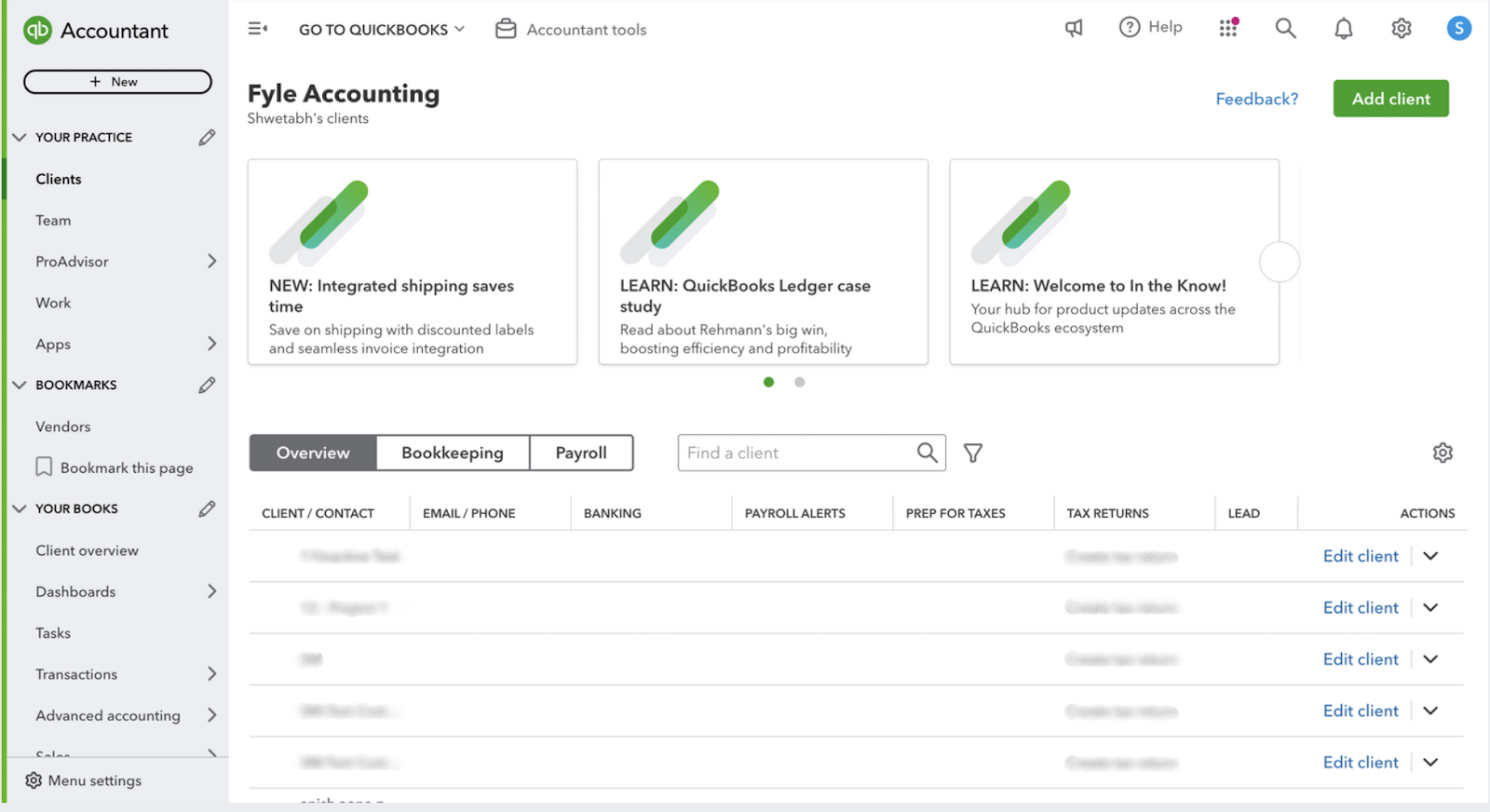Go to the next carousel card arrow
This screenshot has width=1490, height=812.
pyautogui.click(x=1280, y=262)
